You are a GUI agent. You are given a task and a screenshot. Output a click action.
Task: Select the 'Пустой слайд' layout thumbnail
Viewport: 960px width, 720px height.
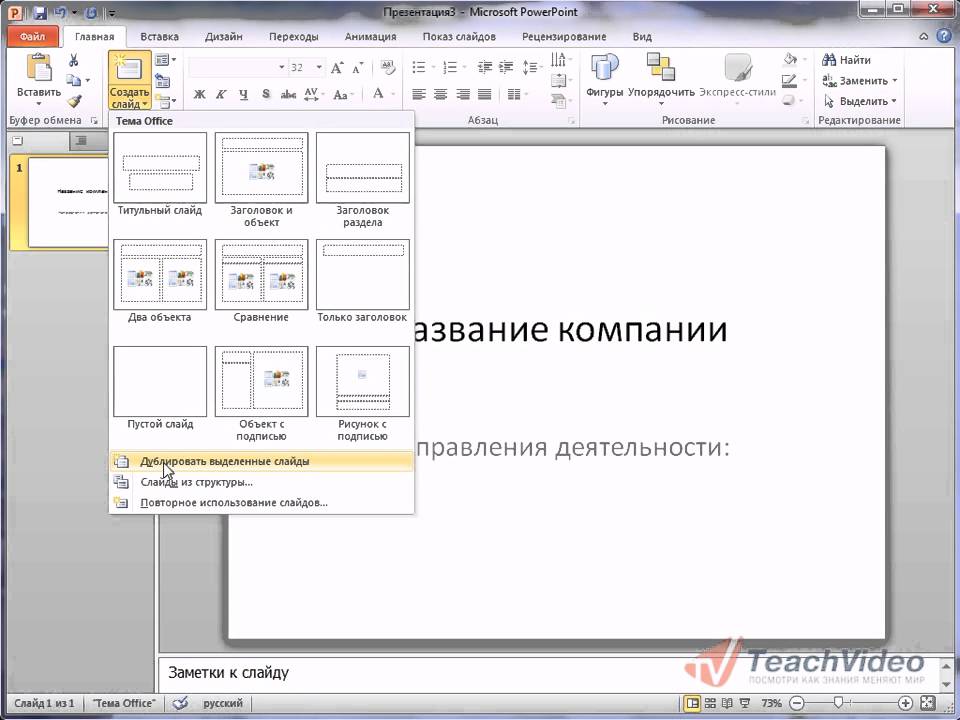[x=160, y=383]
